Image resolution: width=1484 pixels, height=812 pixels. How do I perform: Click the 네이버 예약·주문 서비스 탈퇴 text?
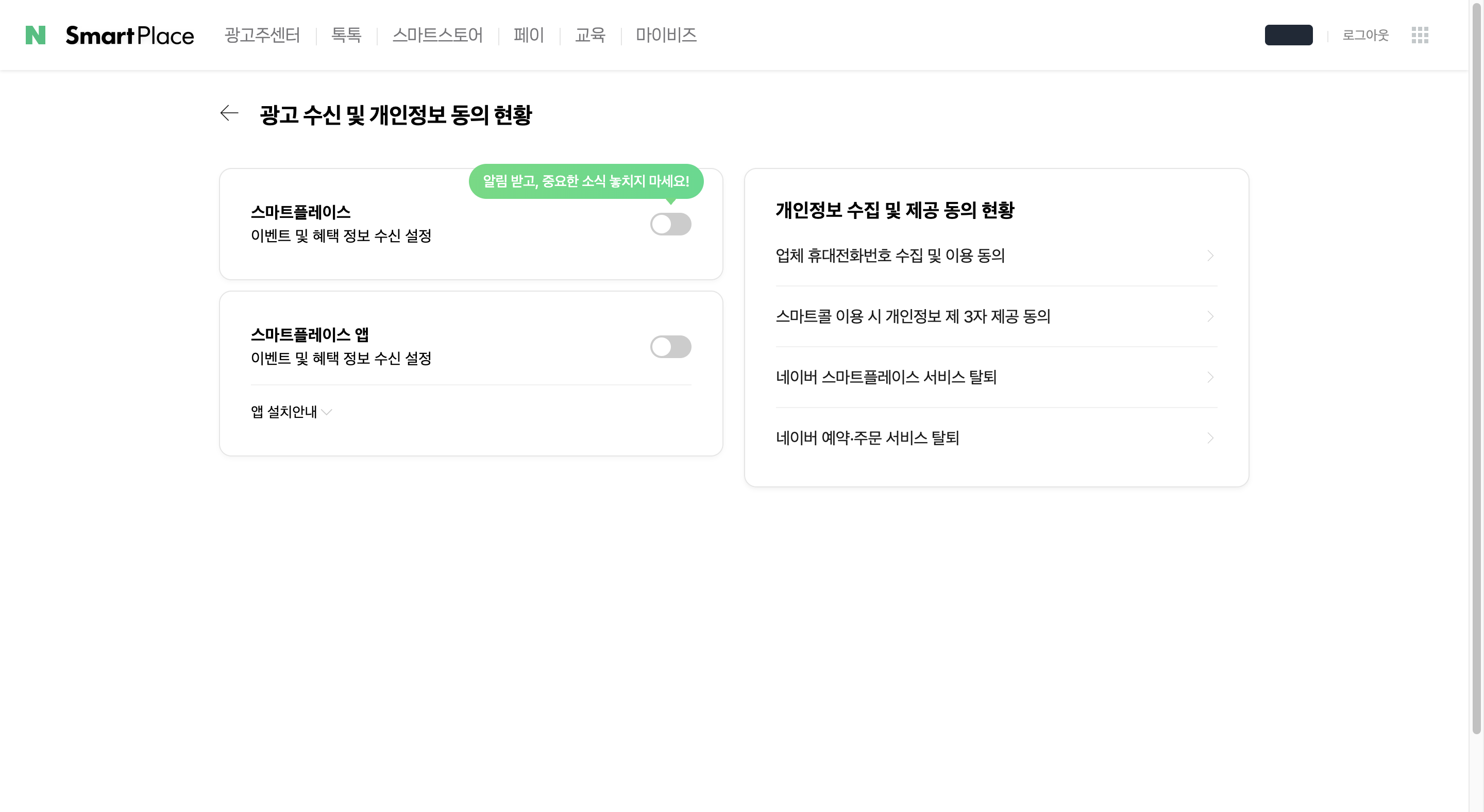(867, 438)
